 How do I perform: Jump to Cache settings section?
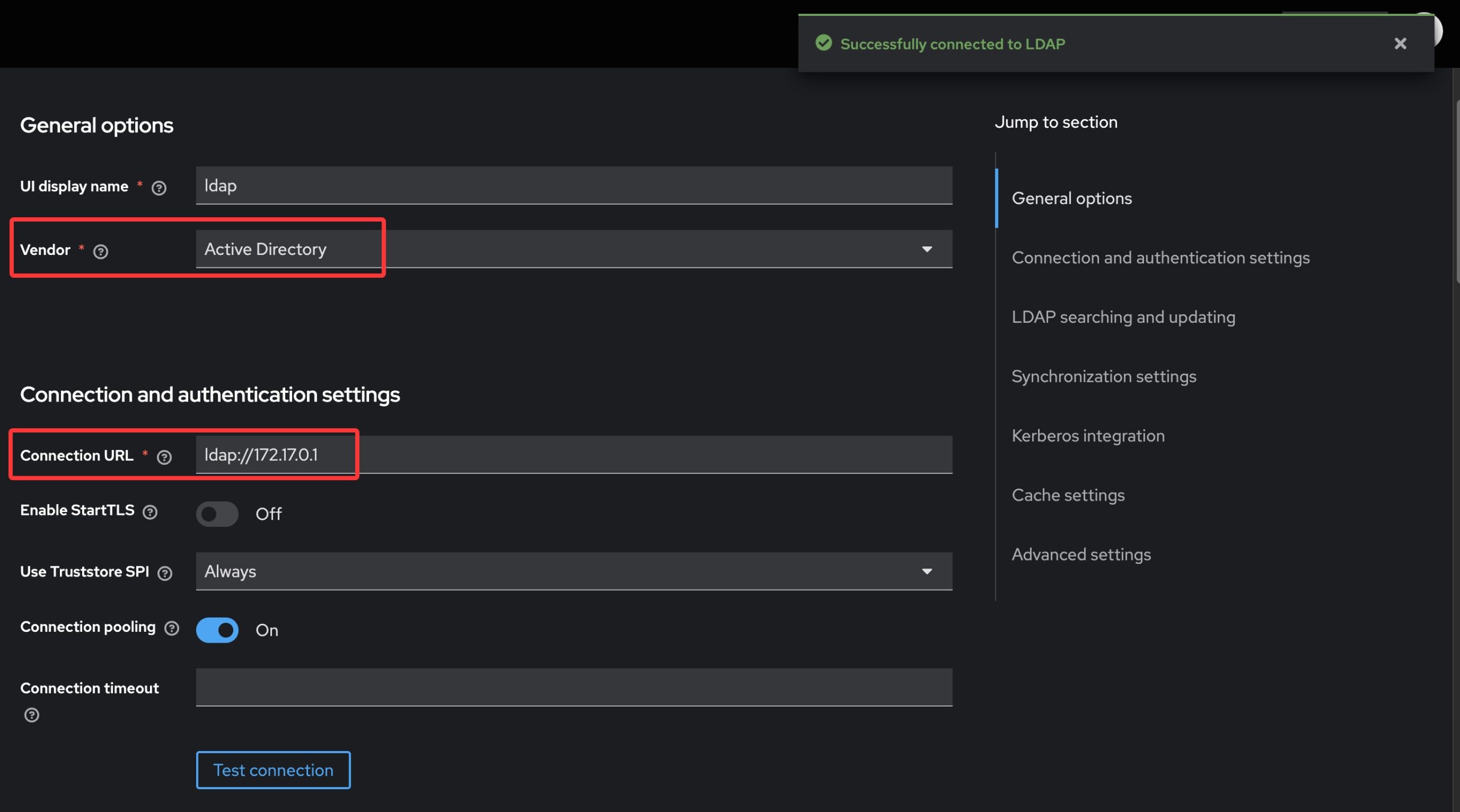[x=1068, y=495]
